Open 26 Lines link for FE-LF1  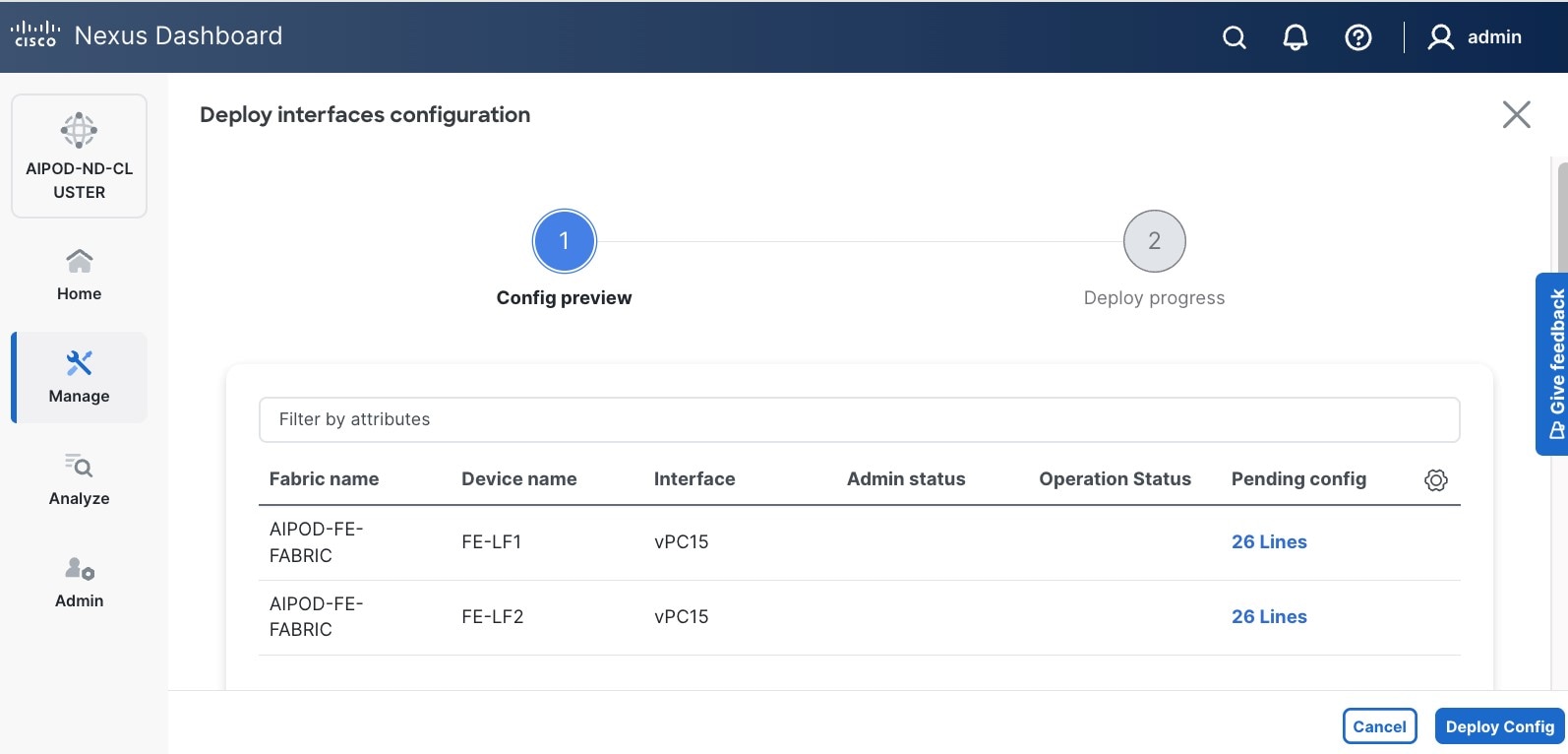click(1269, 542)
